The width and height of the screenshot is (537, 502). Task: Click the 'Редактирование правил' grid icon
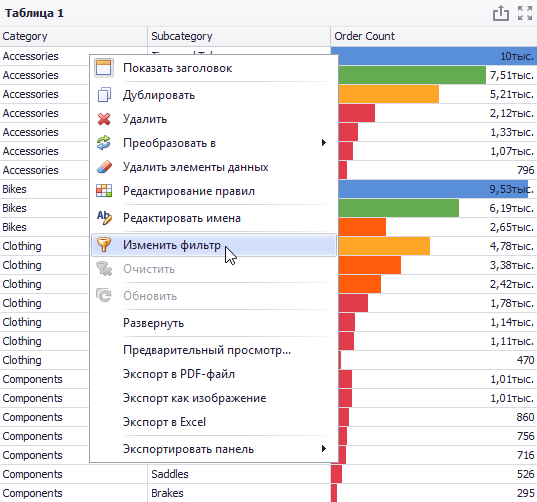click(104, 191)
